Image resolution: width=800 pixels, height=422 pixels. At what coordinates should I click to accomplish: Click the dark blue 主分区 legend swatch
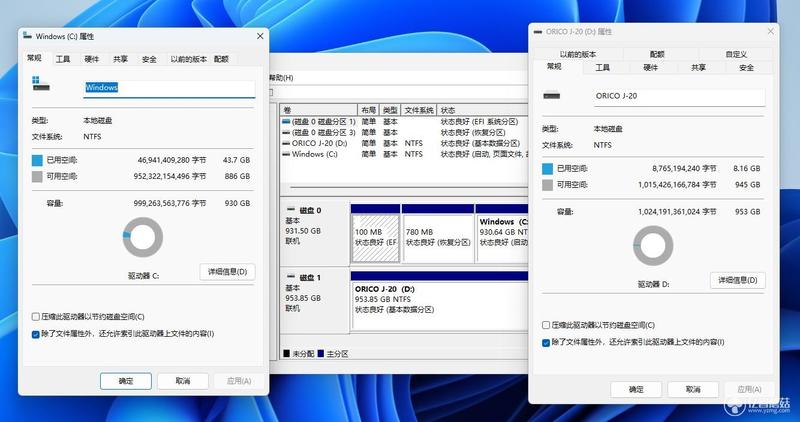point(320,354)
